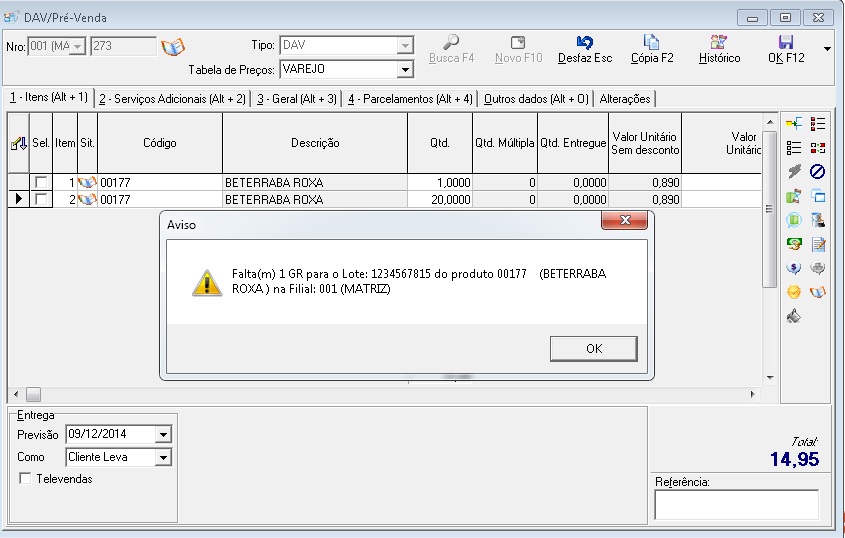Image resolution: width=845 pixels, height=538 pixels.
Task: Click Sit. book icon of item 2
Action: click(87, 199)
